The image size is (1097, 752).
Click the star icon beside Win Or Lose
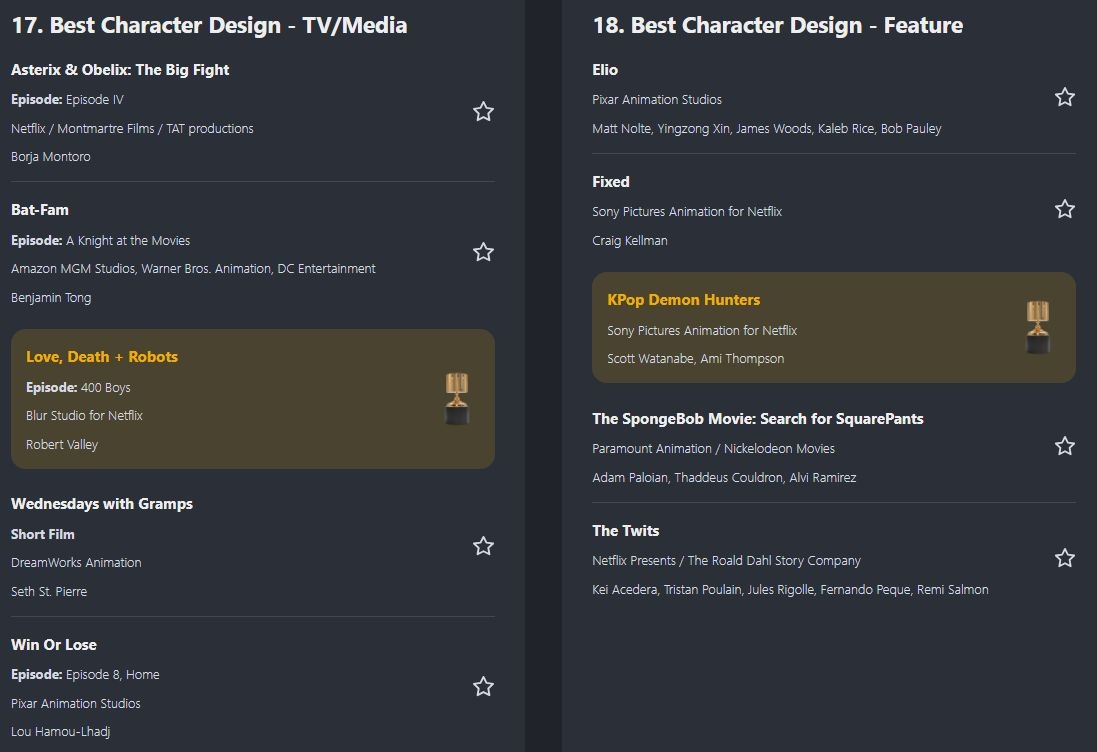point(483,687)
